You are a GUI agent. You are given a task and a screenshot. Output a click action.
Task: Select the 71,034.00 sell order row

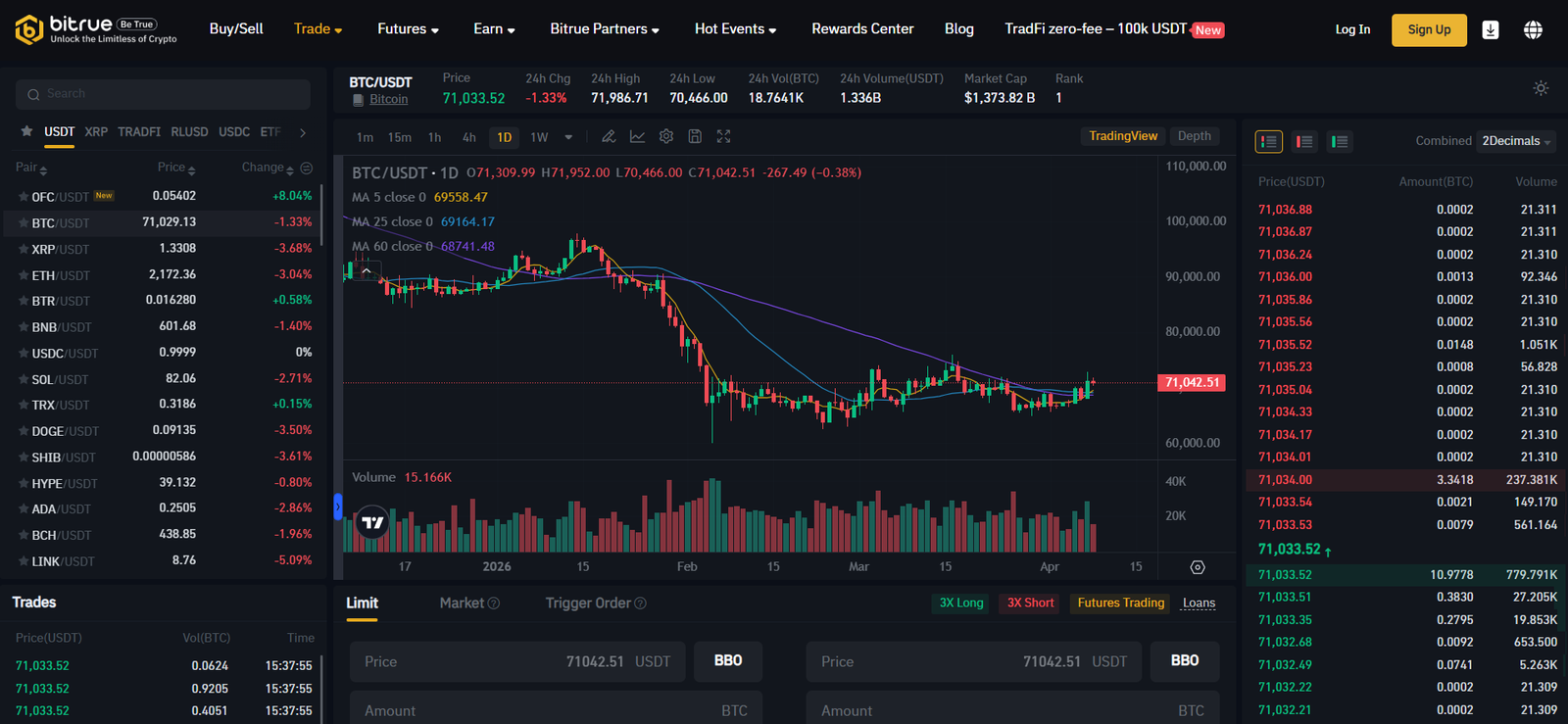point(1406,480)
